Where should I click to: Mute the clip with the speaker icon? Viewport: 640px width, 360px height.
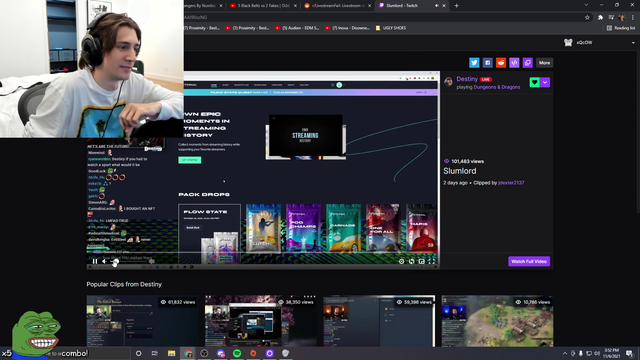(105, 261)
